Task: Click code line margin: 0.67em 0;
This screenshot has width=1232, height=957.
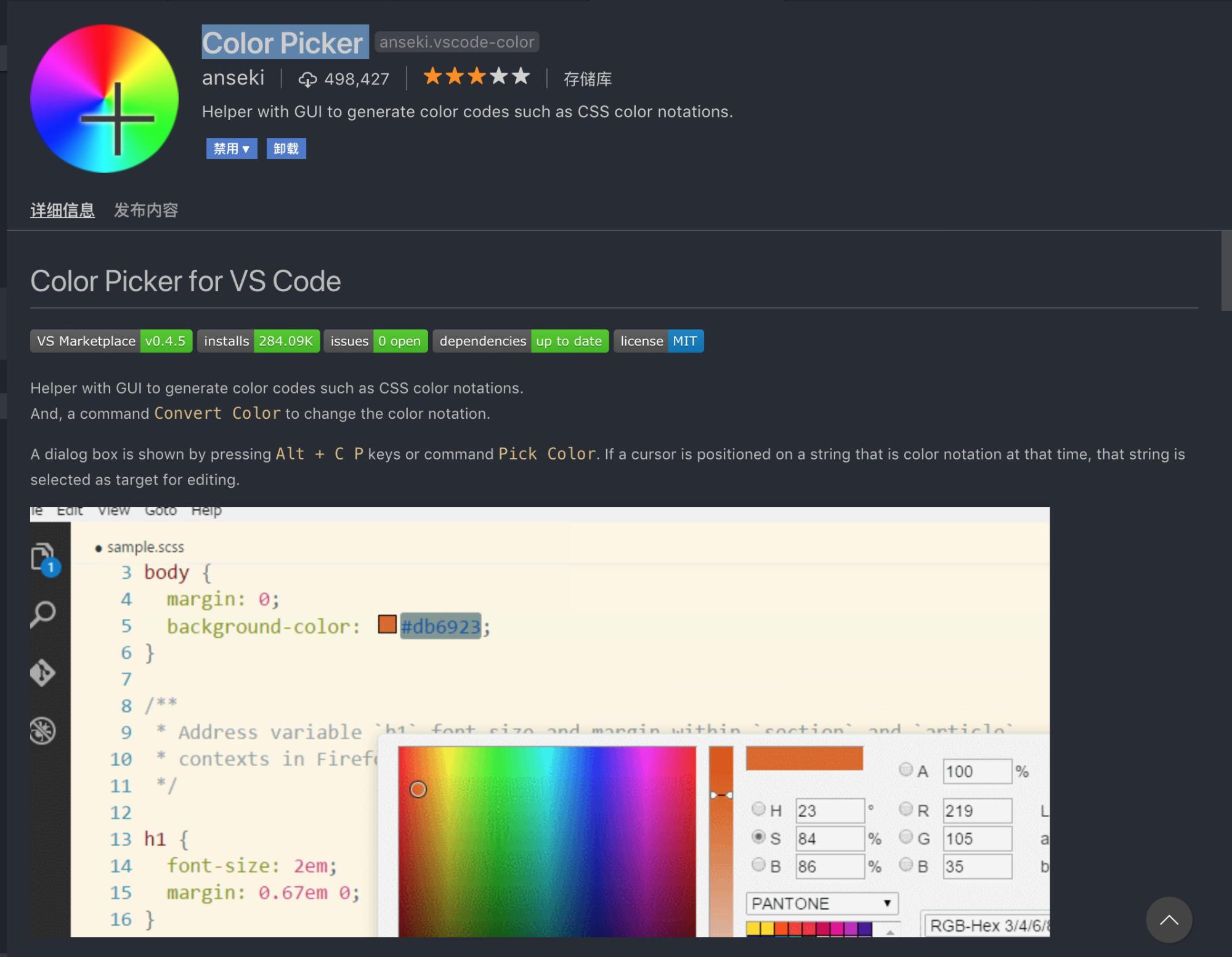Action: 263,892
